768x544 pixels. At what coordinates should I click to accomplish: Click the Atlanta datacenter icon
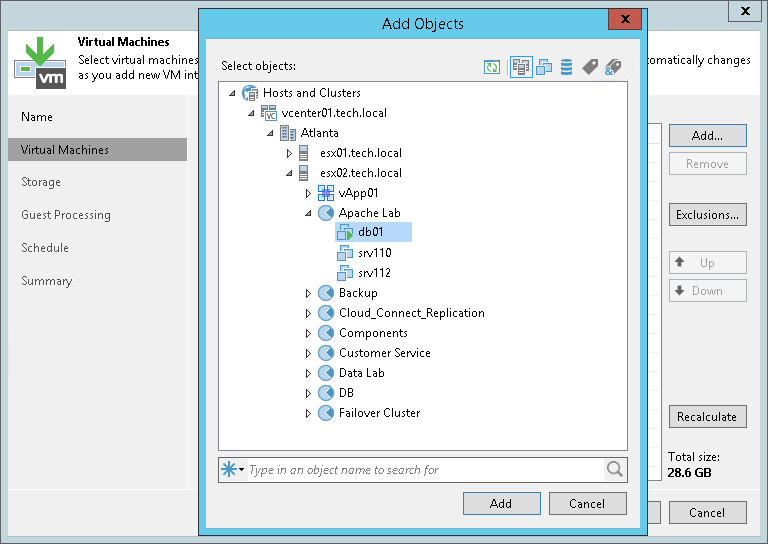click(x=288, y=133)
